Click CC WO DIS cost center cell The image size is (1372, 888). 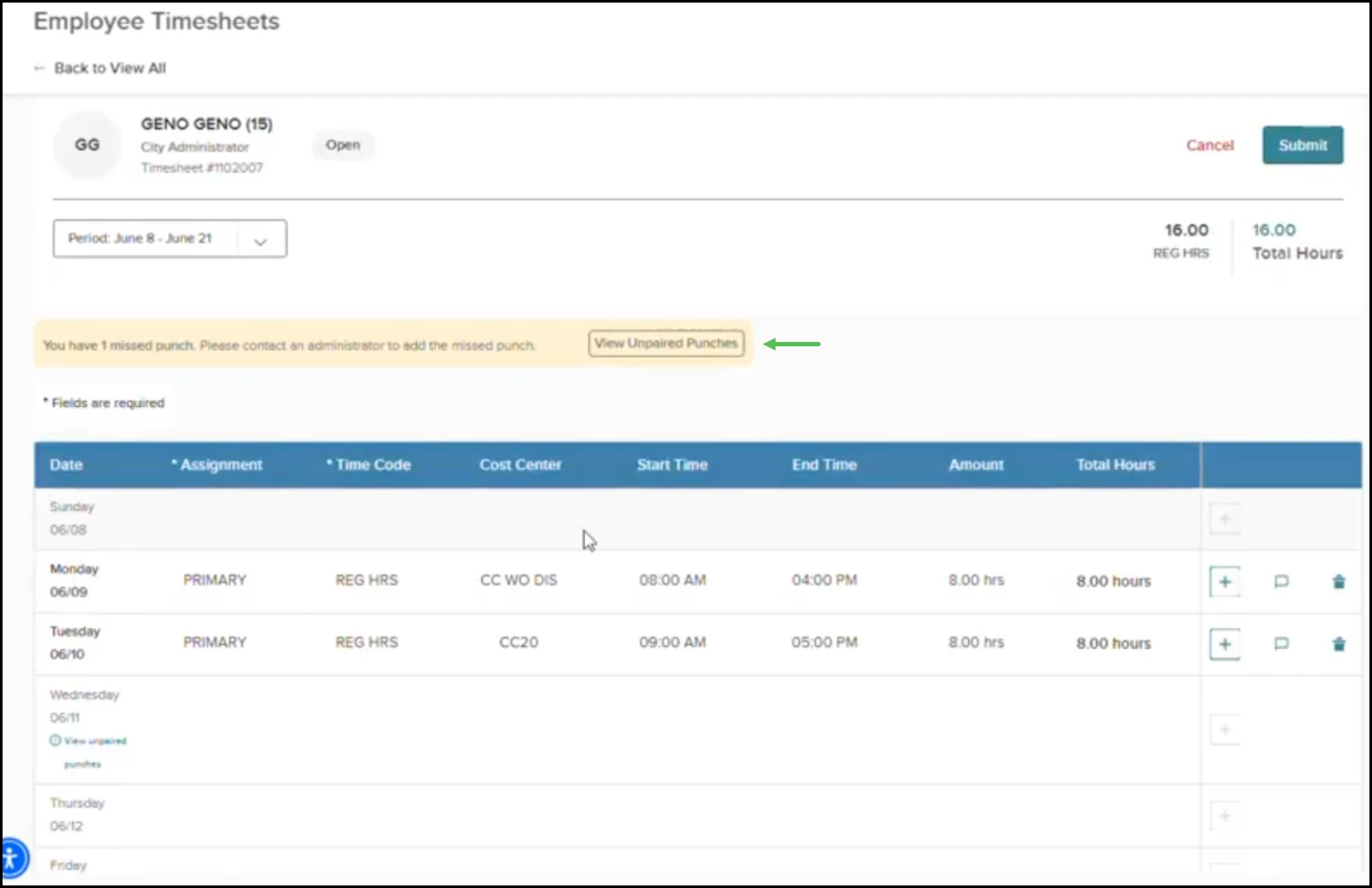519,580
